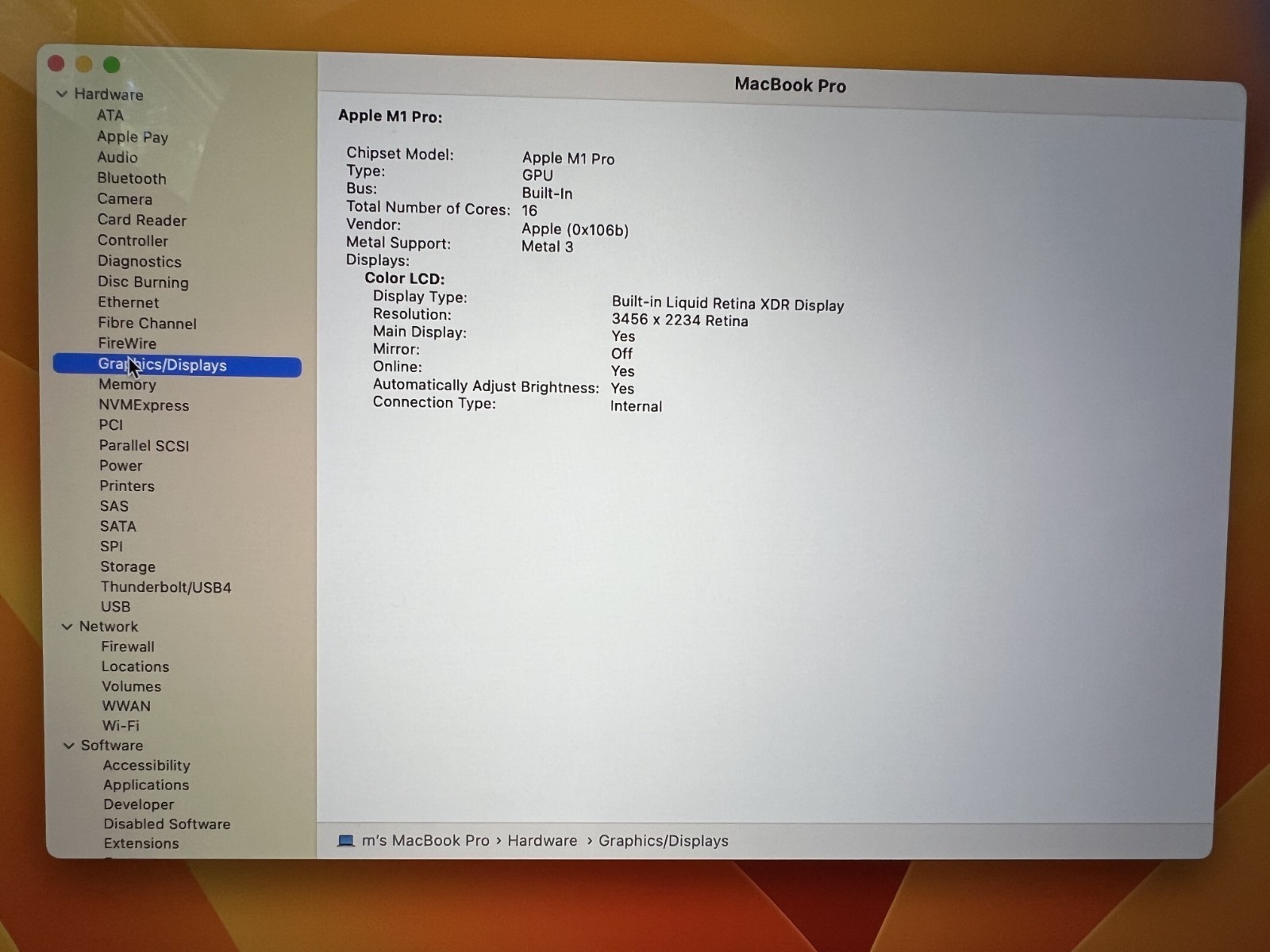
Task: Collapse the Software section chevron
Action: (69, 746)
